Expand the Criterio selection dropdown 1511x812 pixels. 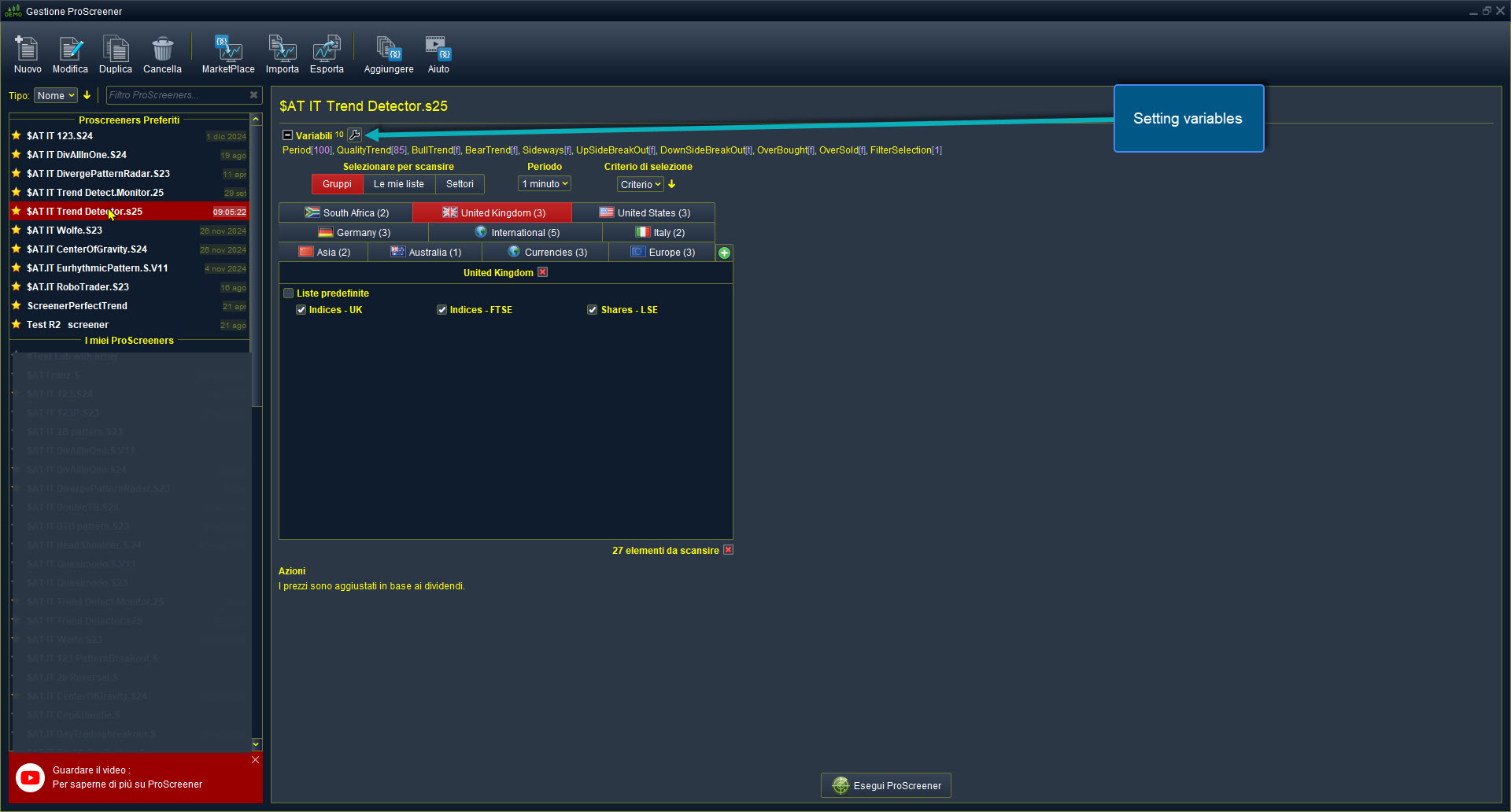[640, 185]
